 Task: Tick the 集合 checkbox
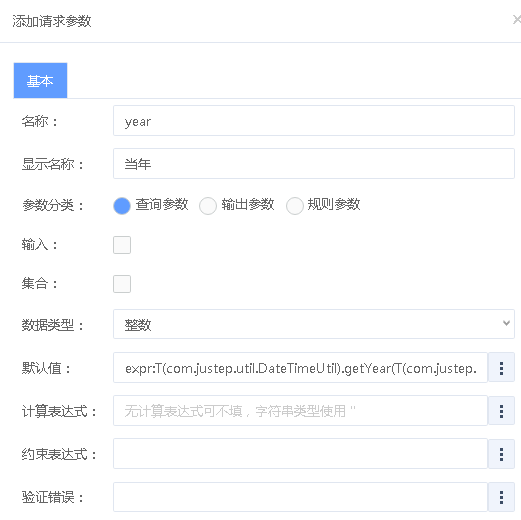(122, 284)
